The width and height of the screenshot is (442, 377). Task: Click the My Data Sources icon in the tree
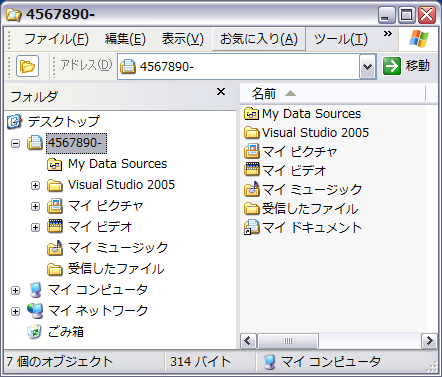(55, 164)
